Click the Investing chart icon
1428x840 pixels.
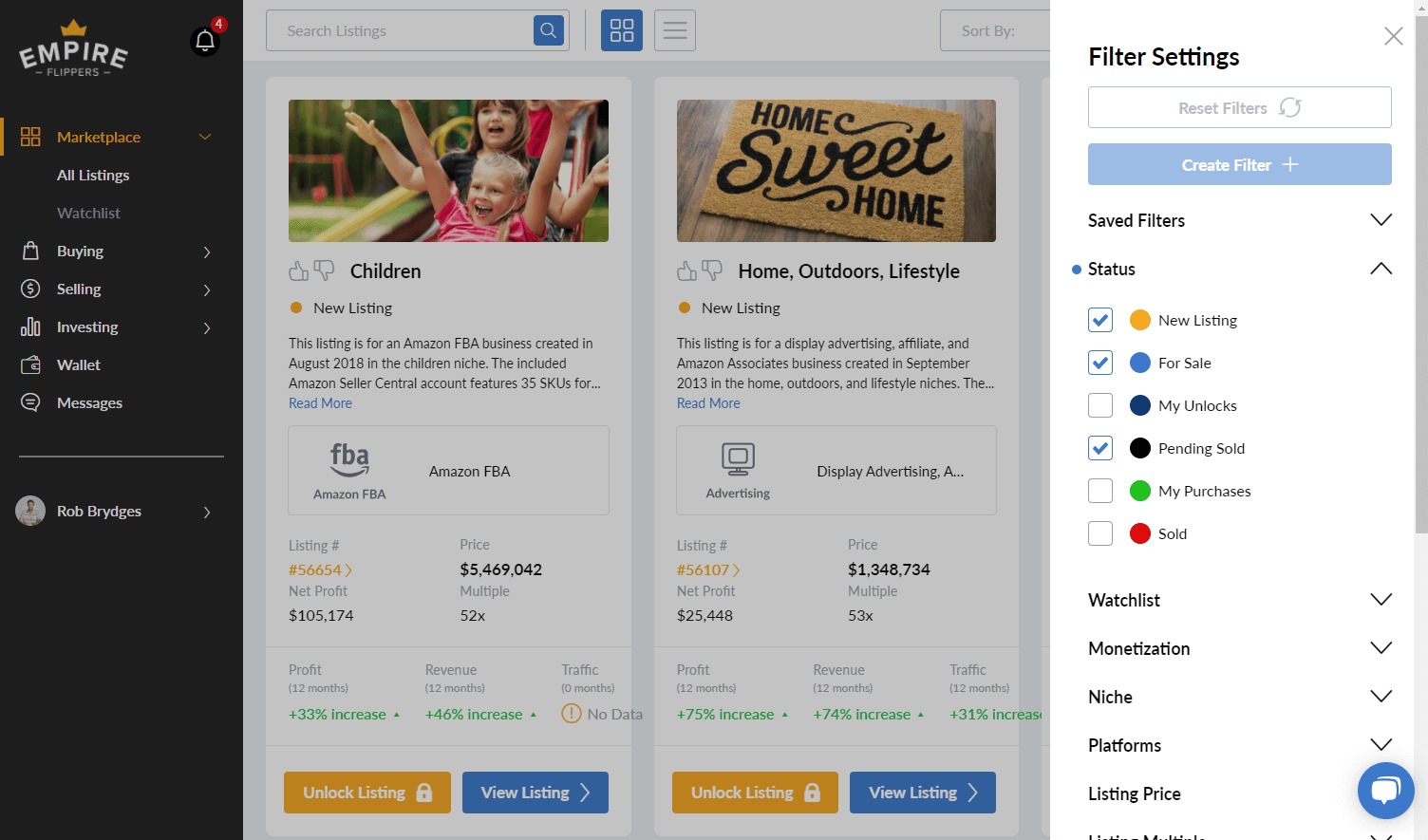(x=30, y=327)
